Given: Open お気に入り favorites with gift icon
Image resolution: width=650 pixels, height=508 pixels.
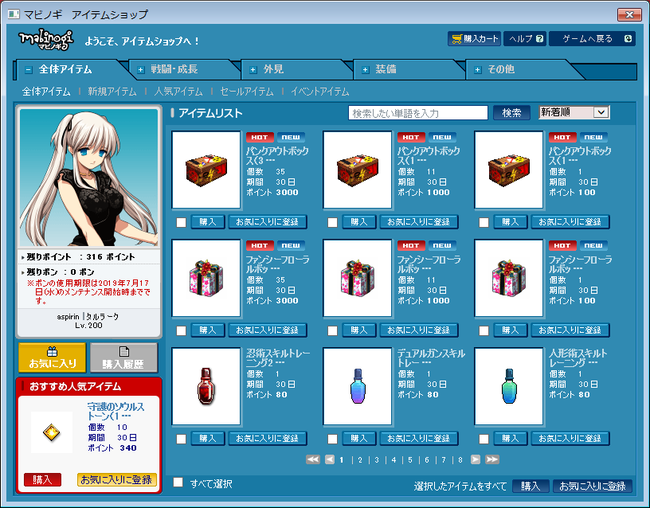Looking at the screenshot, I should 52,357.
